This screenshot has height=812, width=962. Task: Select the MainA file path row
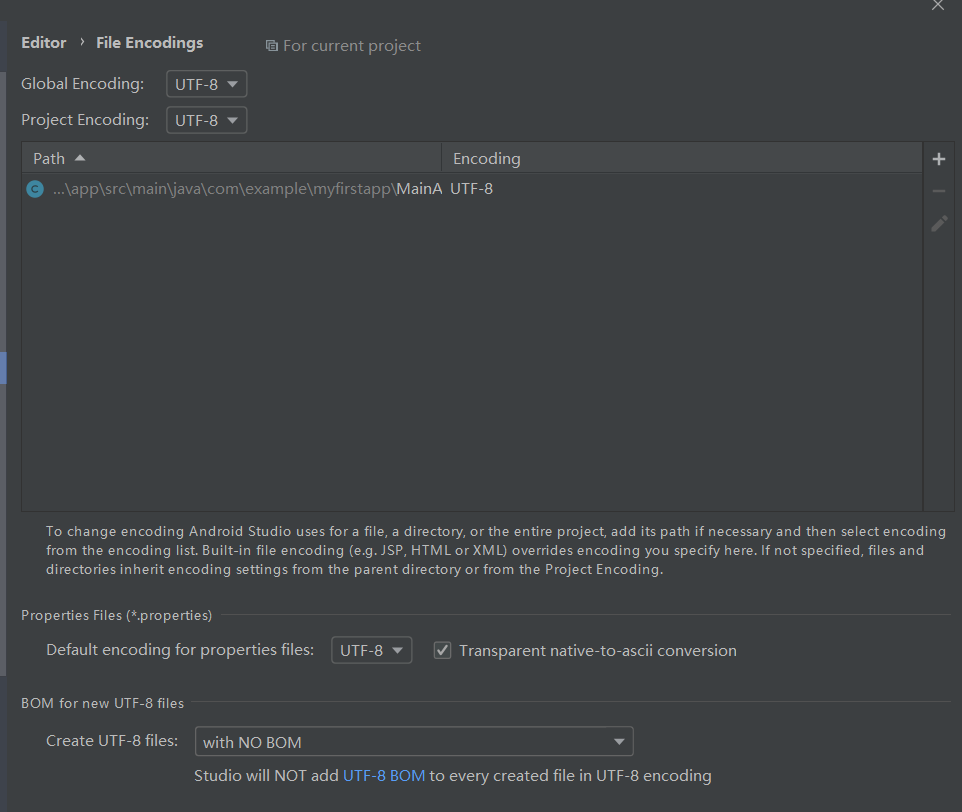[x=472, y=189]
